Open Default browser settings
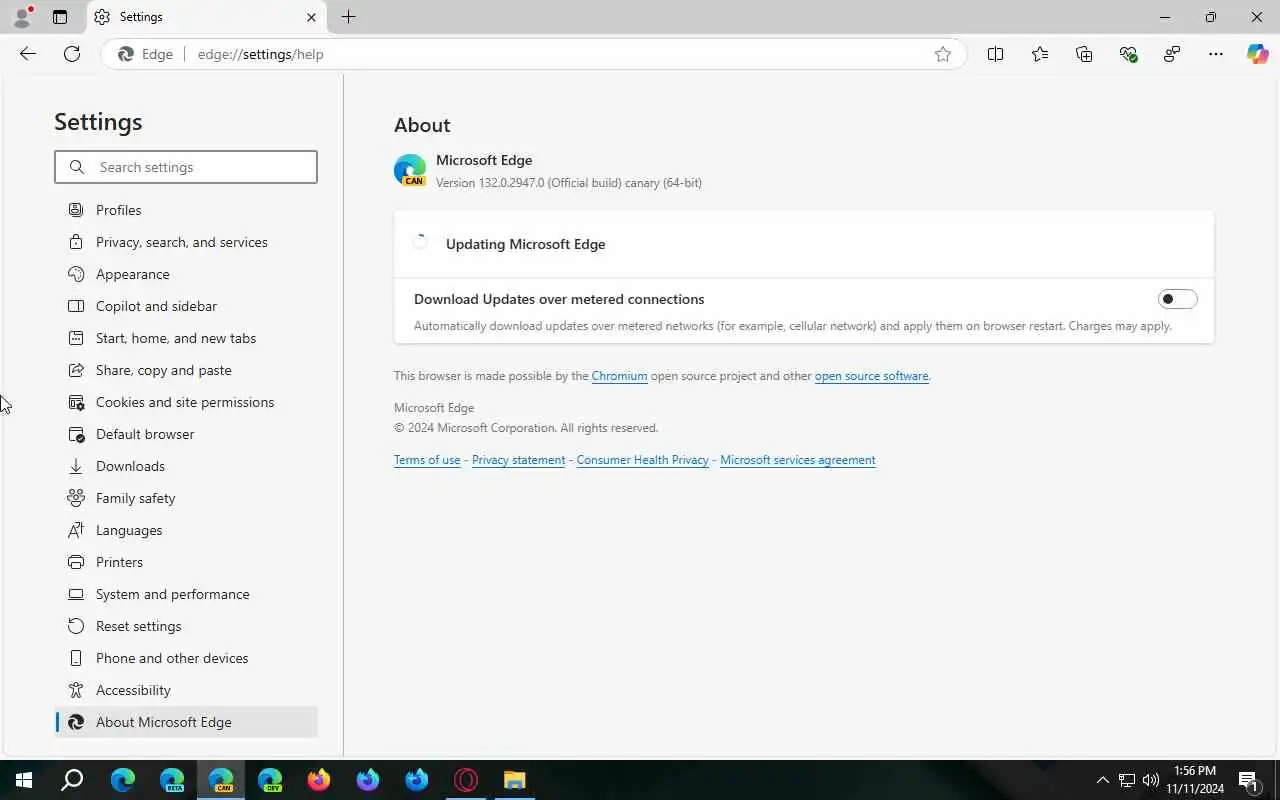Screen dimensions: 1280x800 click(x=186, y=434)
